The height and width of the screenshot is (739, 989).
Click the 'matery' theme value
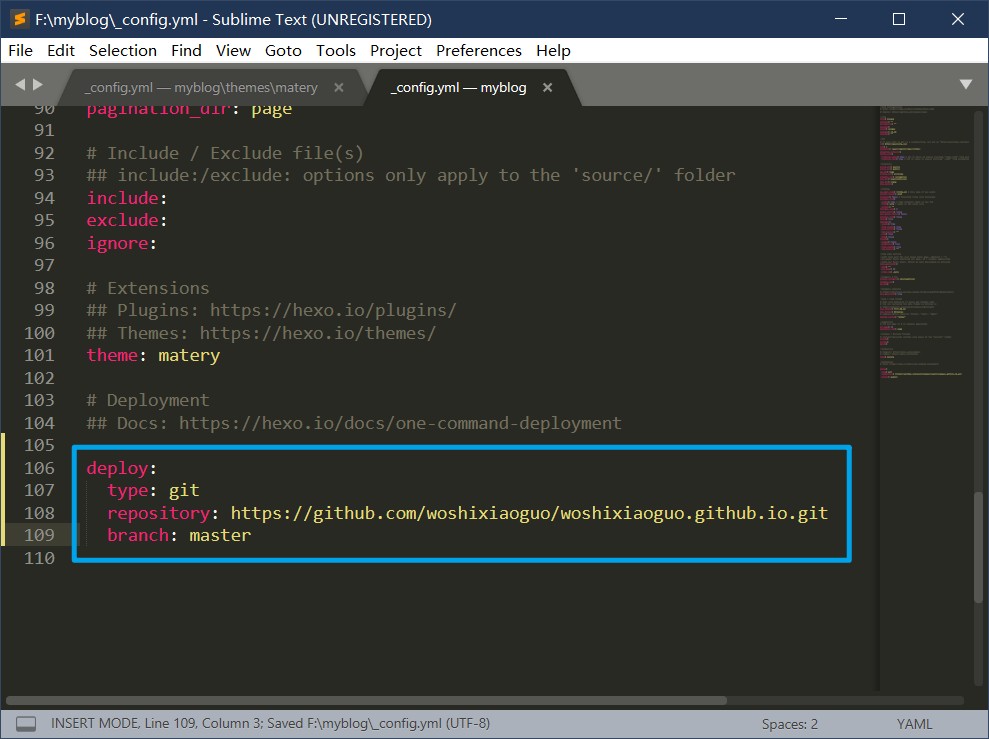click(189, 356)
